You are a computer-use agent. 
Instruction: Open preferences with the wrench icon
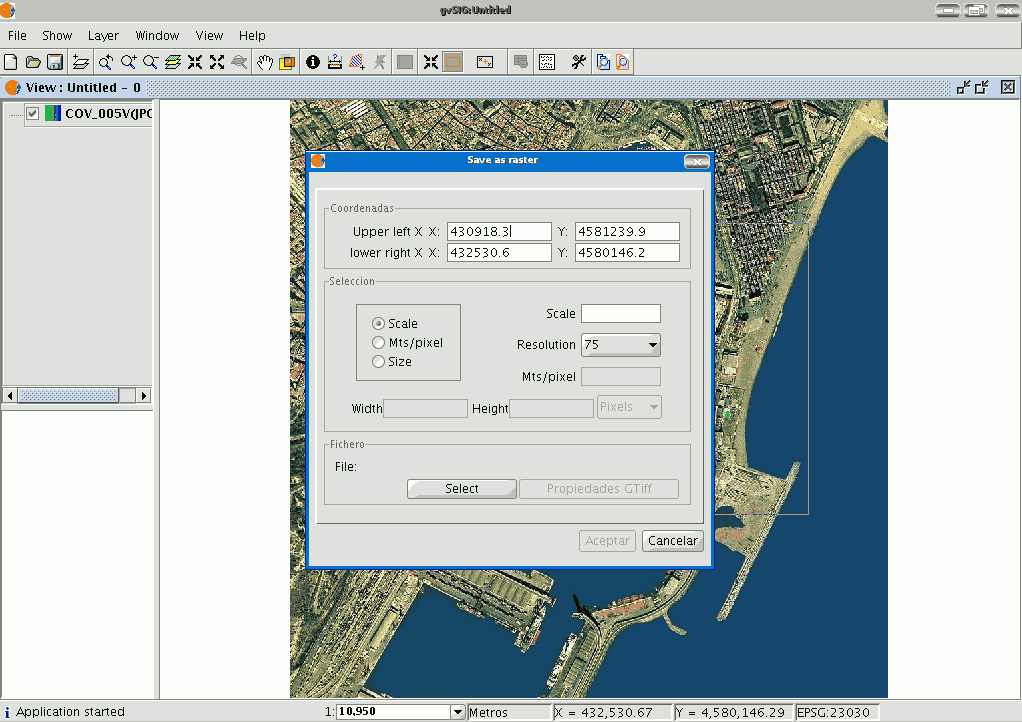[579, 62]
